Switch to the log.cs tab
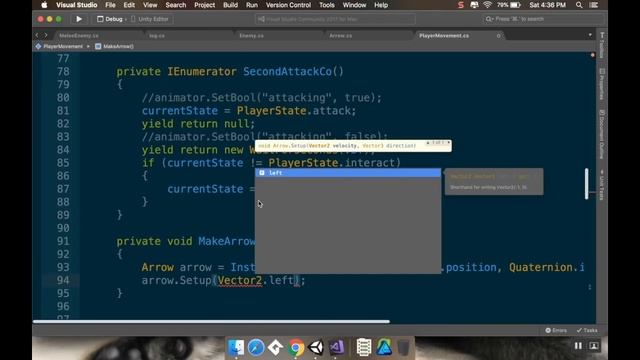This screenshot has width=640, height=360. (157, 36)
